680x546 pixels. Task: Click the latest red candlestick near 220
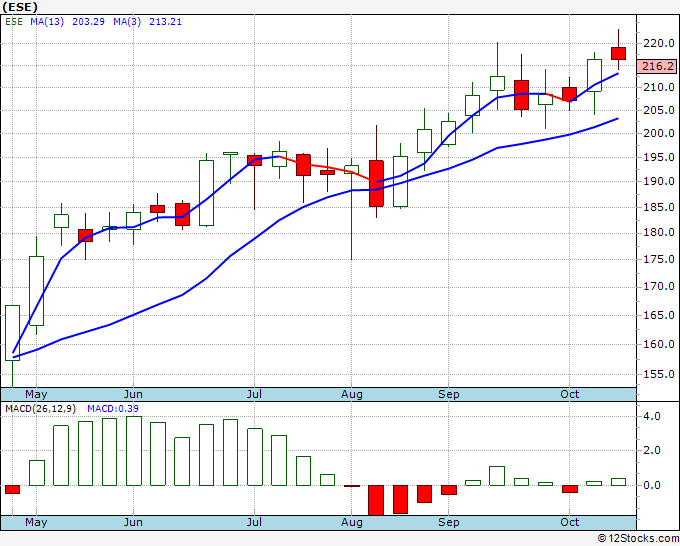pos(618,53)
